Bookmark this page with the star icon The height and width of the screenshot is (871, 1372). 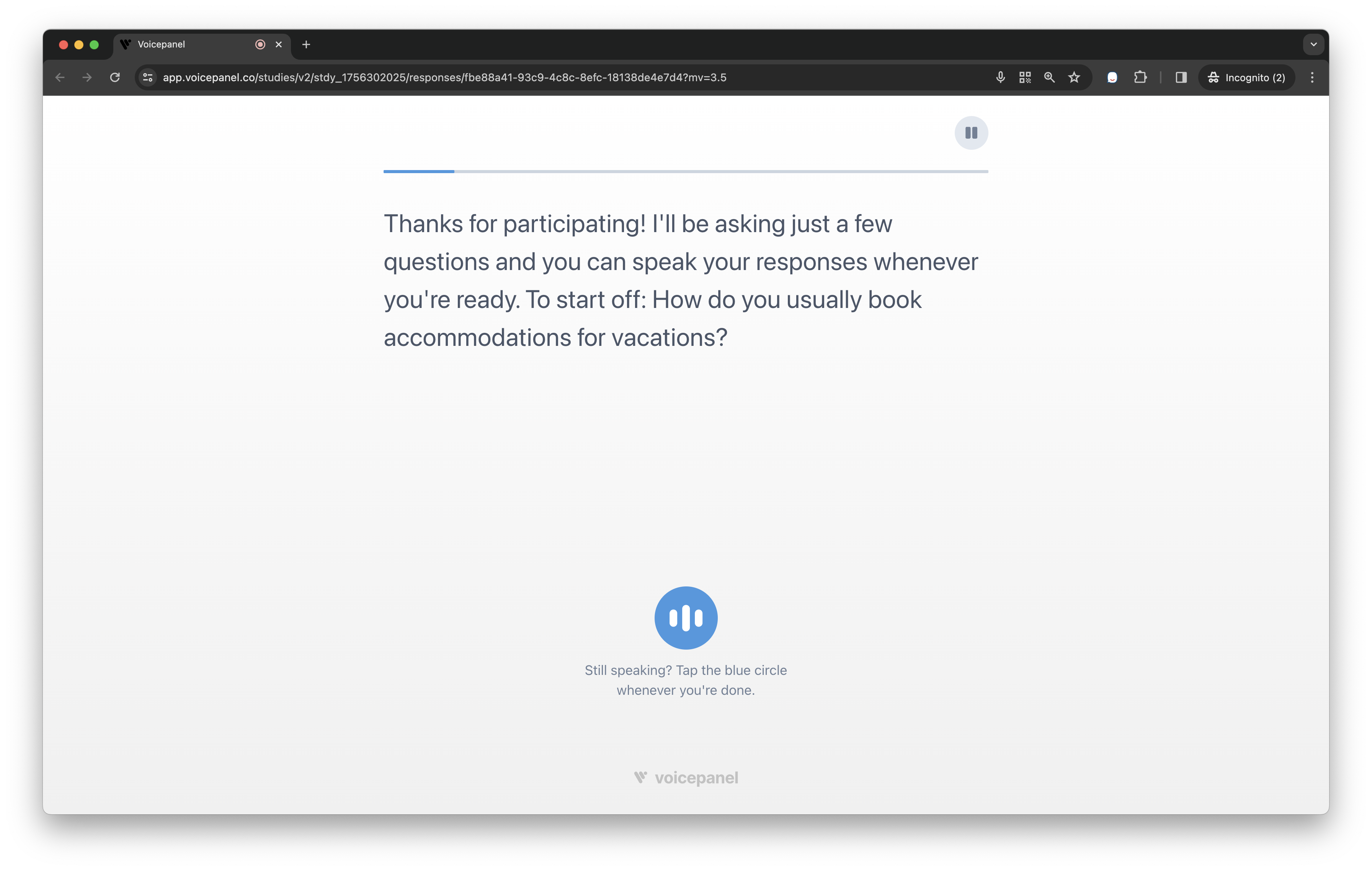[x=1074, y=77]
